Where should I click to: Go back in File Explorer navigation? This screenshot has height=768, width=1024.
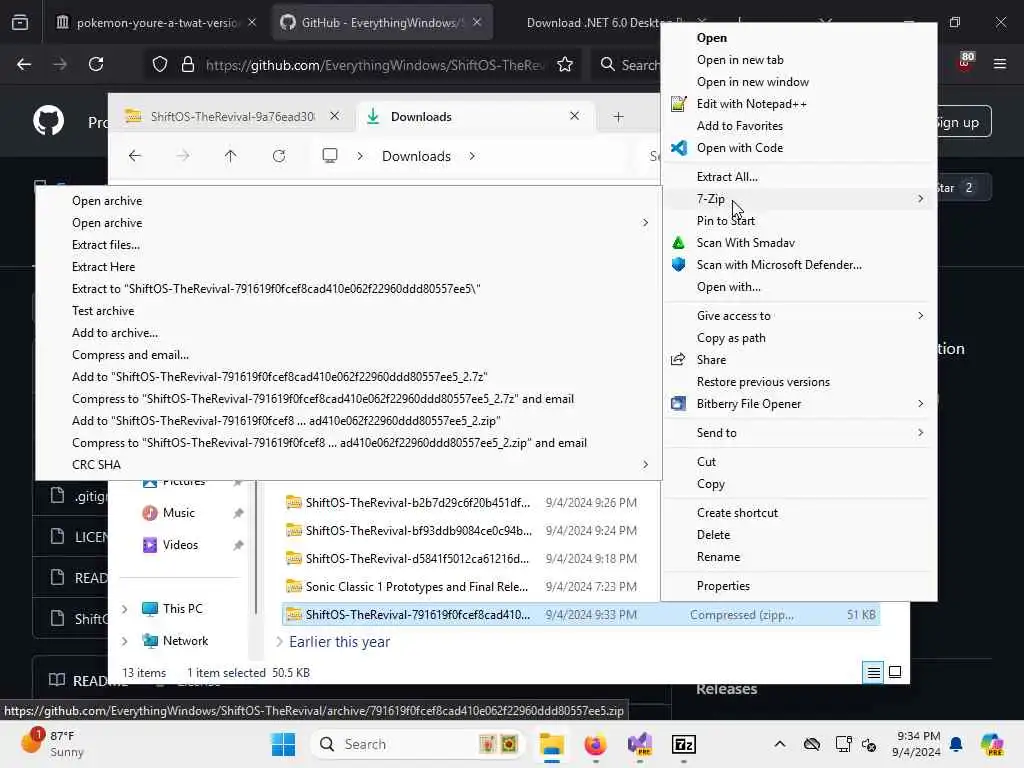135,155
